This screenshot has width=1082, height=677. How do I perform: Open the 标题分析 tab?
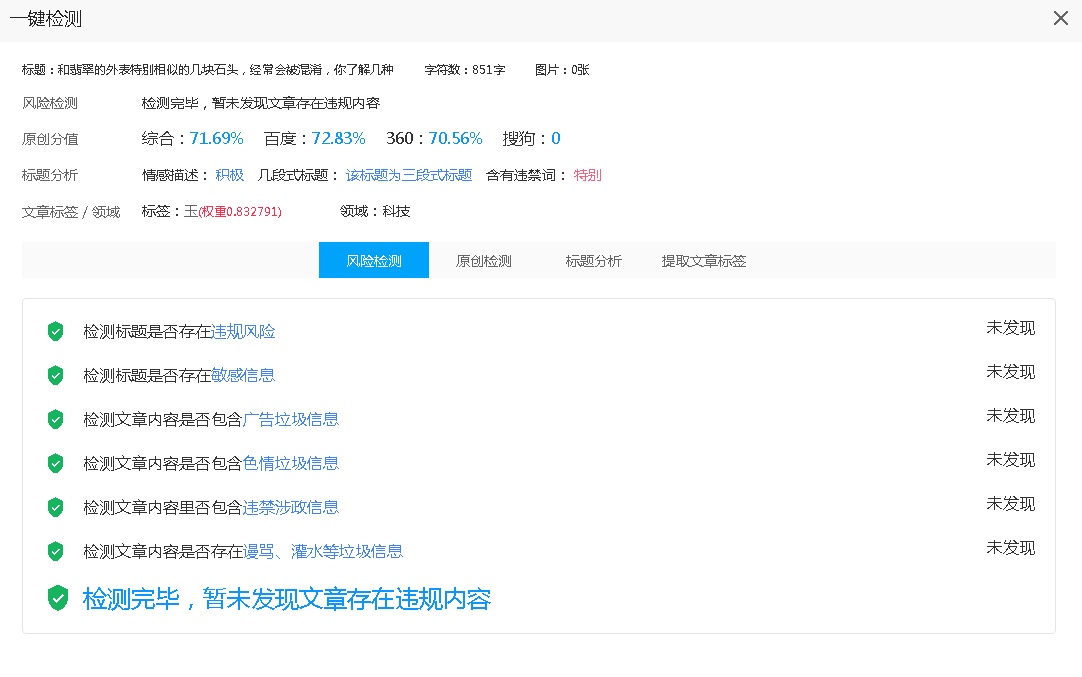pyautogui.click(x=594, y=260)
